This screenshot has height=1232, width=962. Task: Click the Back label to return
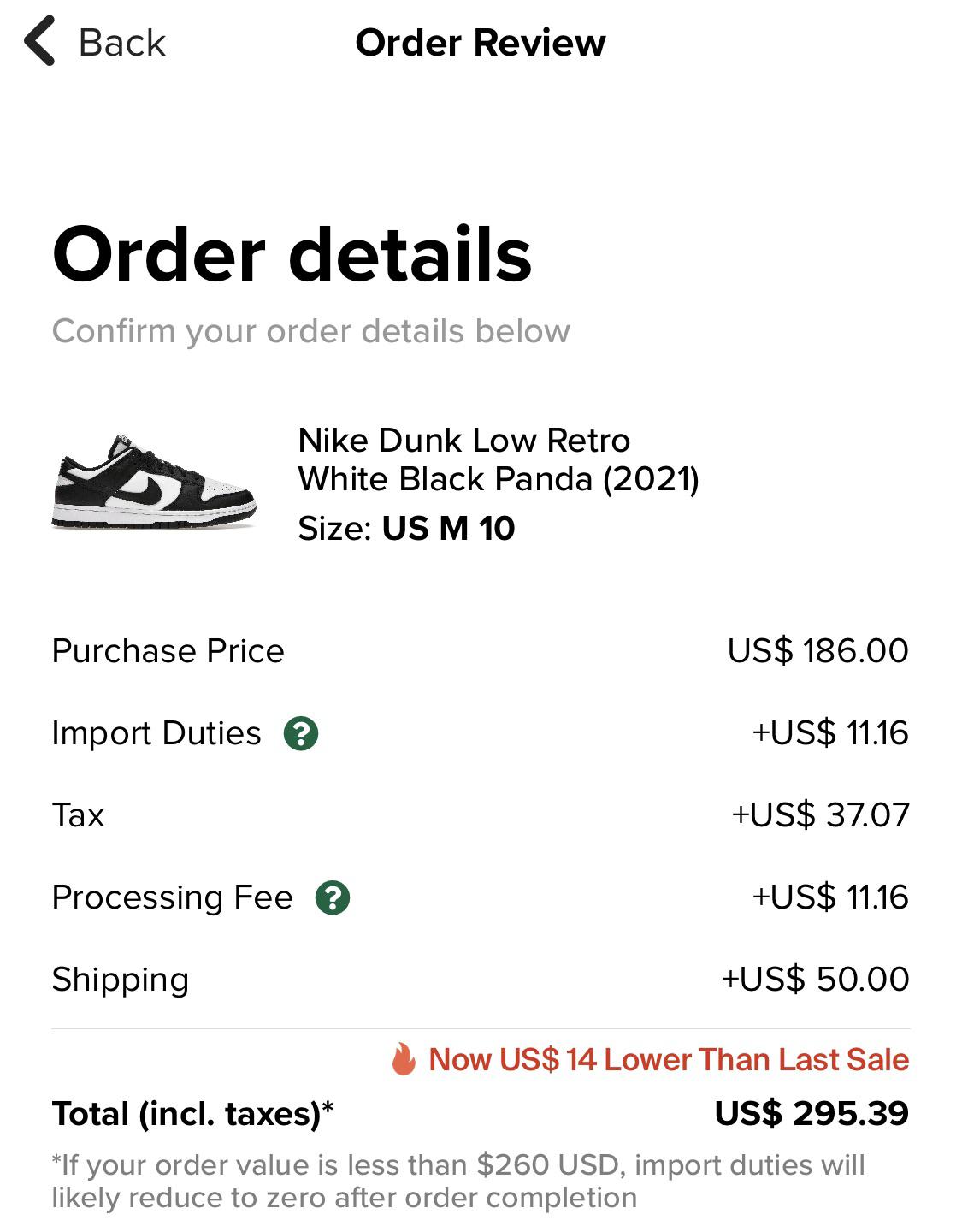click(122, 41)
